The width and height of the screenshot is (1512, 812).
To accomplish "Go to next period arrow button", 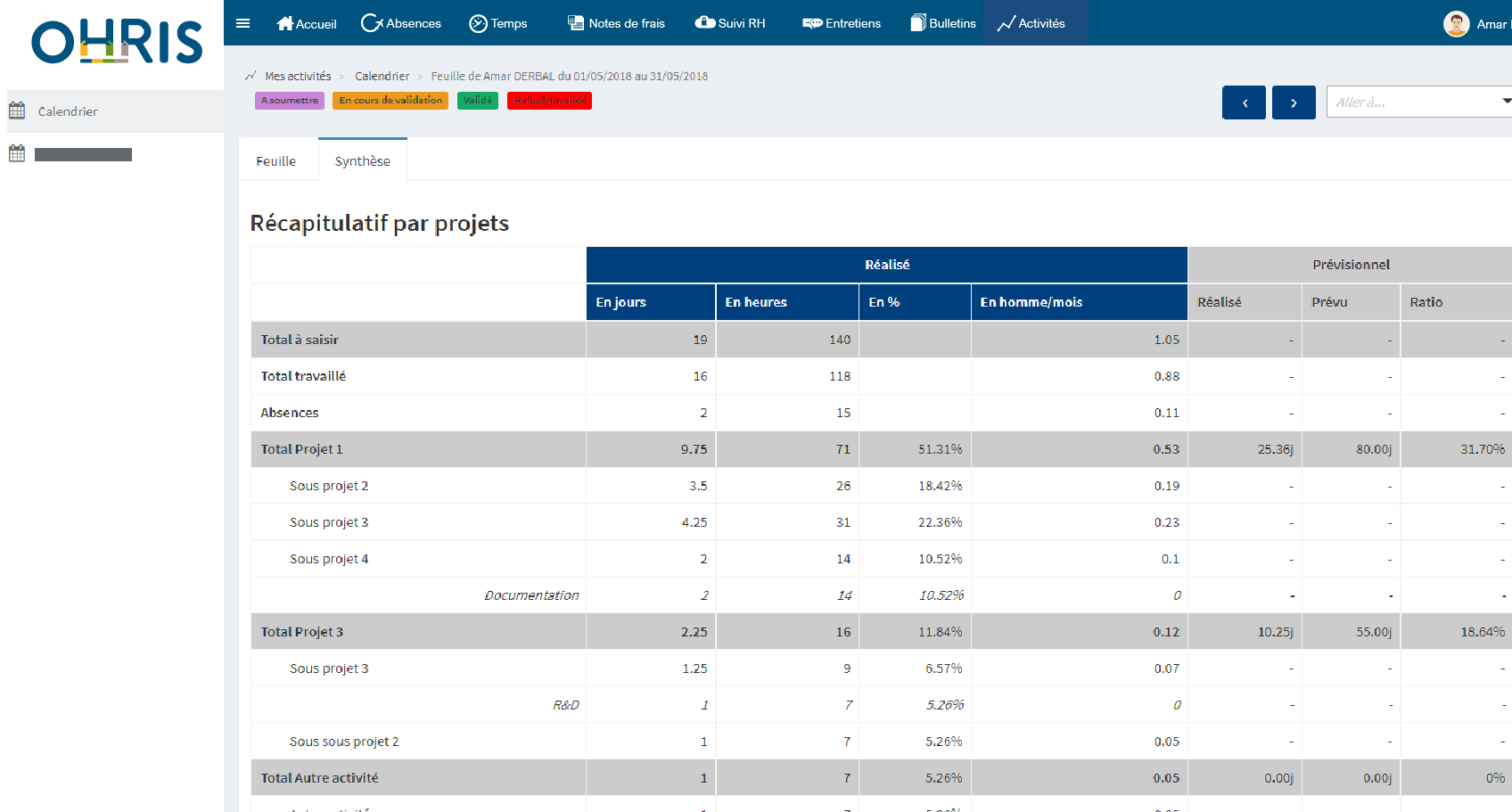I will [1294, 103].
